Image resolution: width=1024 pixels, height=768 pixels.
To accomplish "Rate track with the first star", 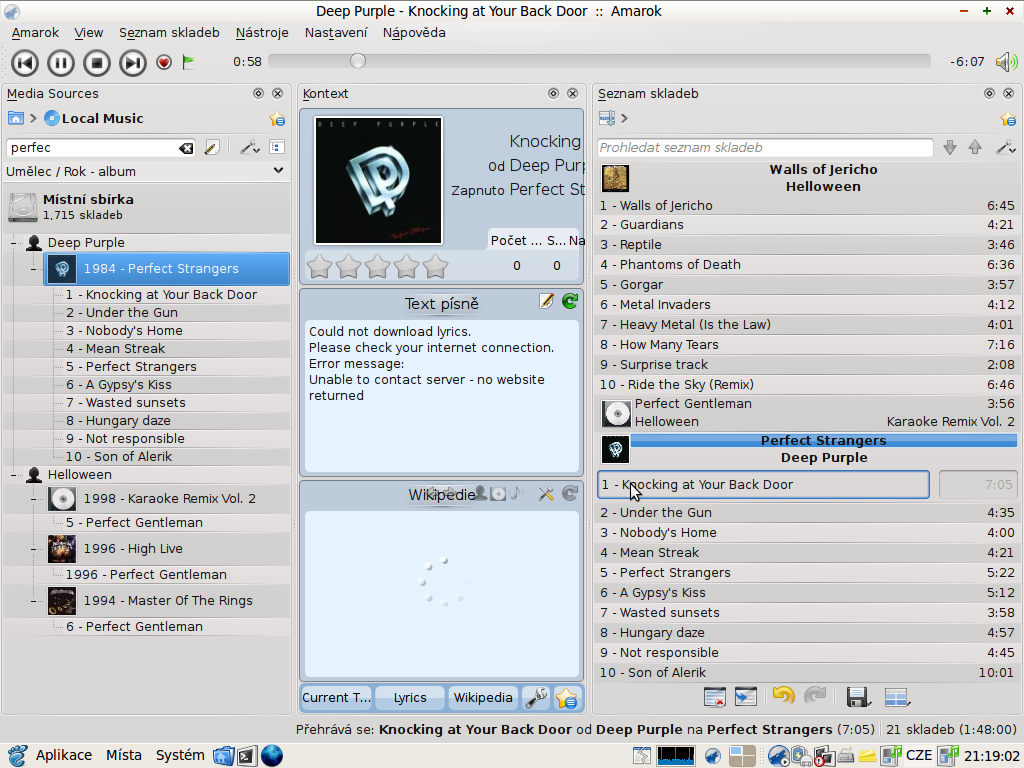I will click(319, 266).
